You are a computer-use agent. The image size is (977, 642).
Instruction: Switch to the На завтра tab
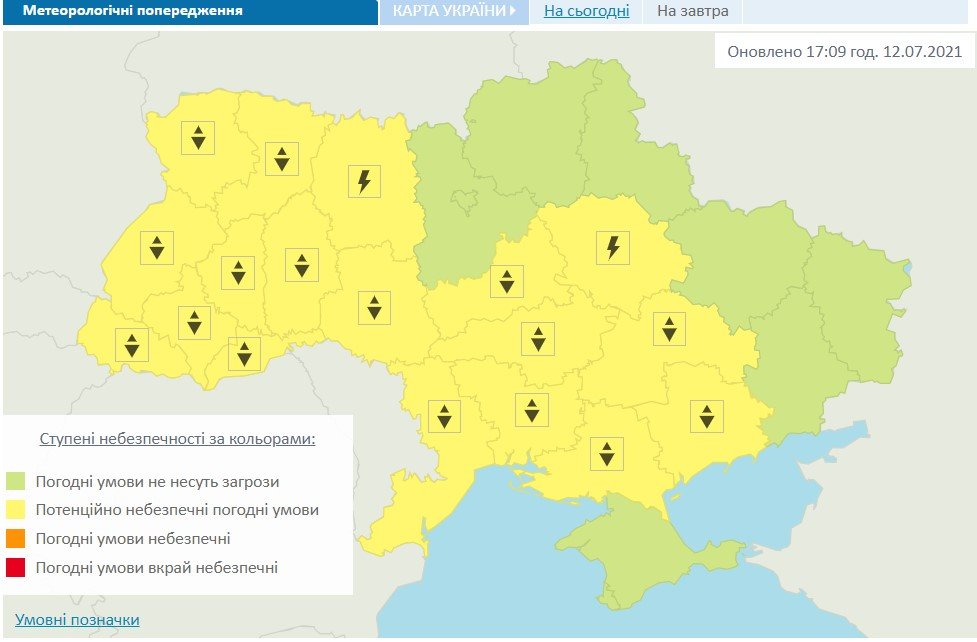pyautogui.click(x=692, y=12)
